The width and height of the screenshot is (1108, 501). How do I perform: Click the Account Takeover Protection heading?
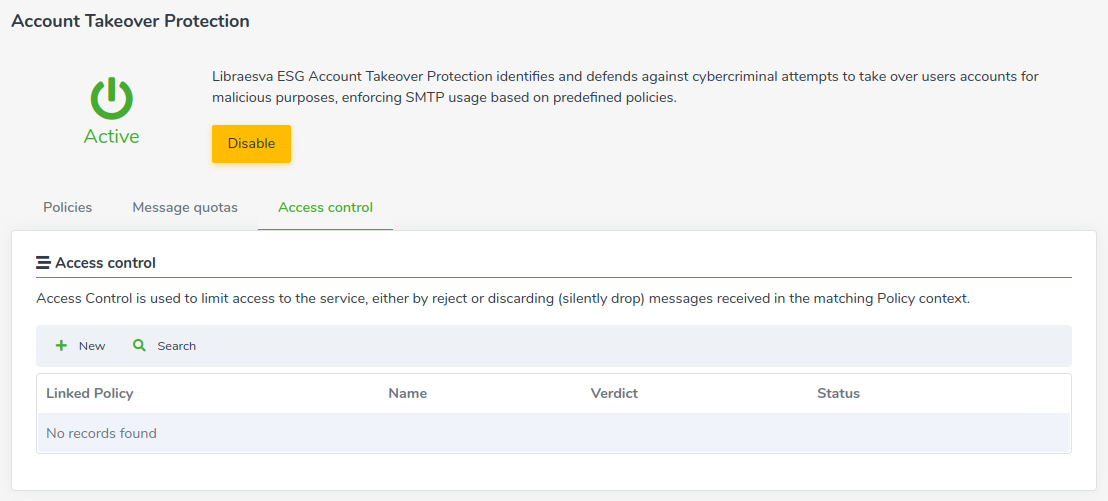click(x=131, y=21)
